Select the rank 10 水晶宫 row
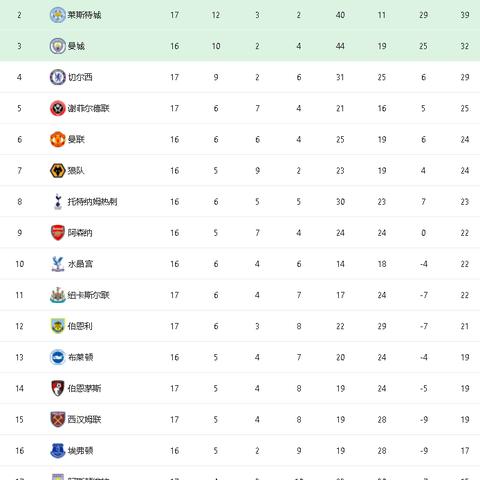This screenshot has width=480, height=480. point(240,264)
